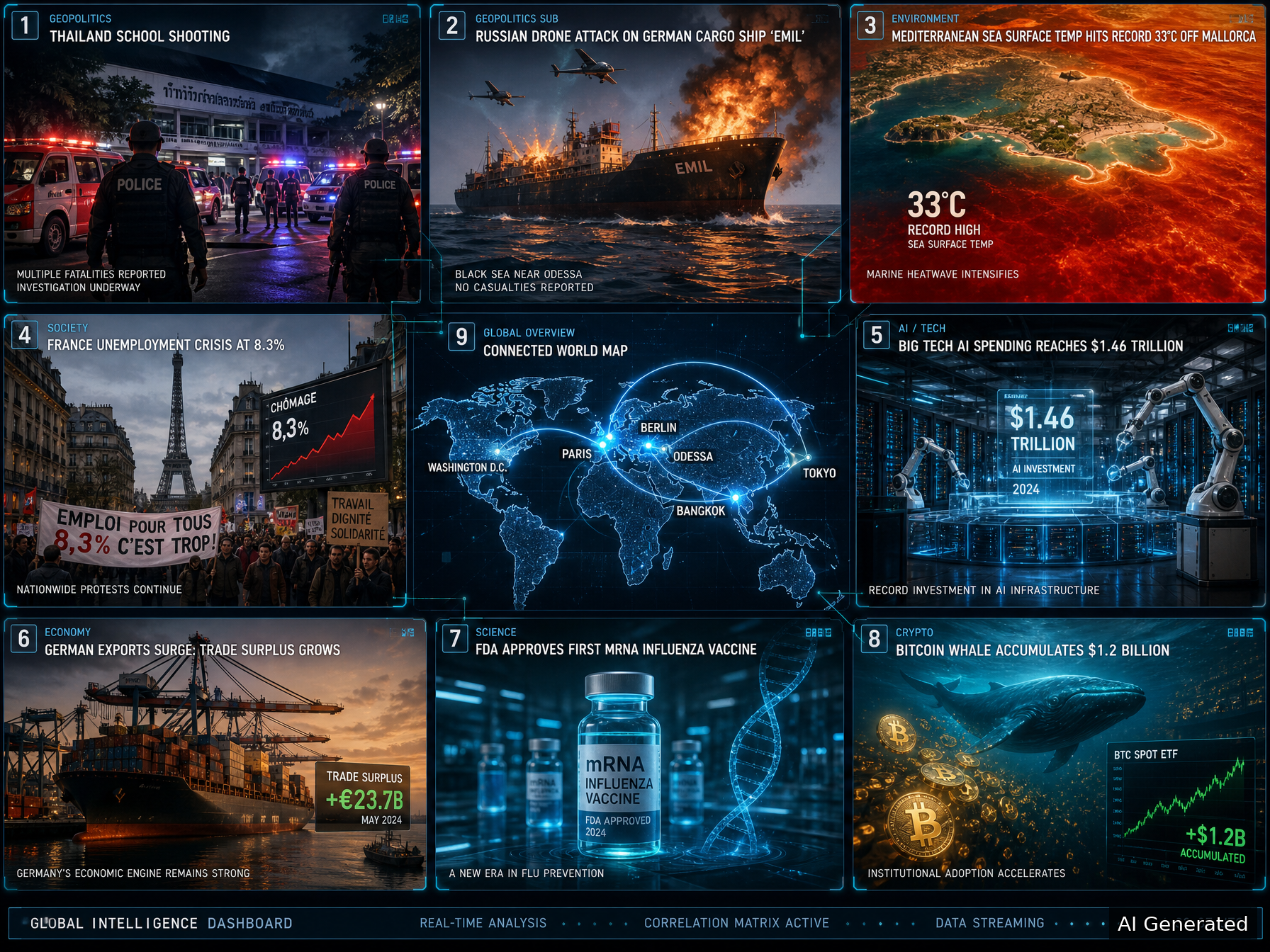The height and width of the screenshot is (952, 1270).
Task: Click the Correlation Matrix Active status label
Action: click(x=736, y=923)
